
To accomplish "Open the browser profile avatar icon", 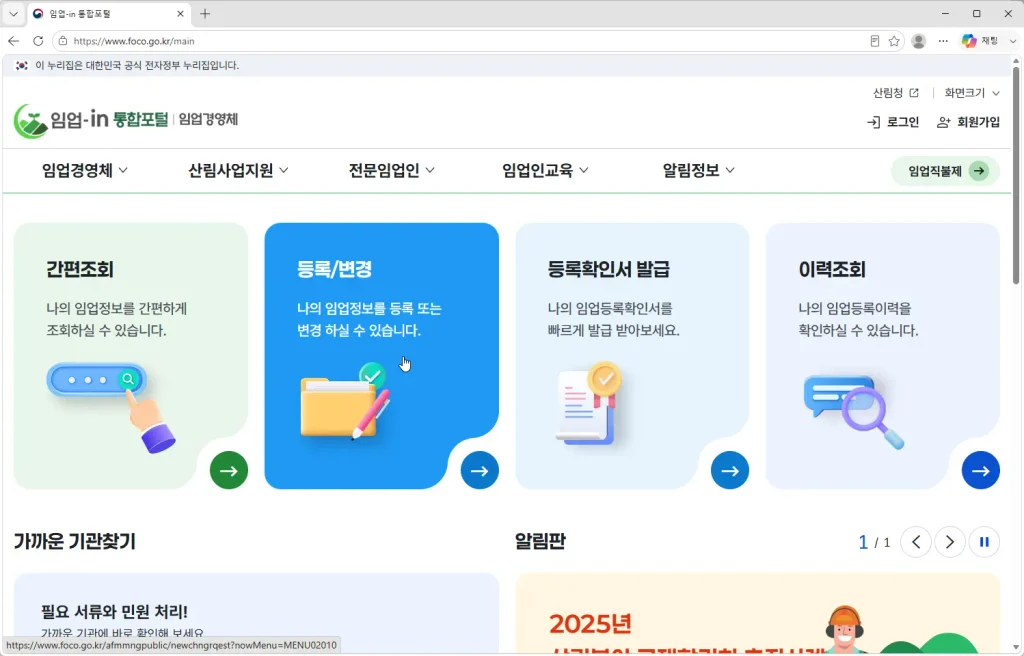I will (x=918, y=41).
